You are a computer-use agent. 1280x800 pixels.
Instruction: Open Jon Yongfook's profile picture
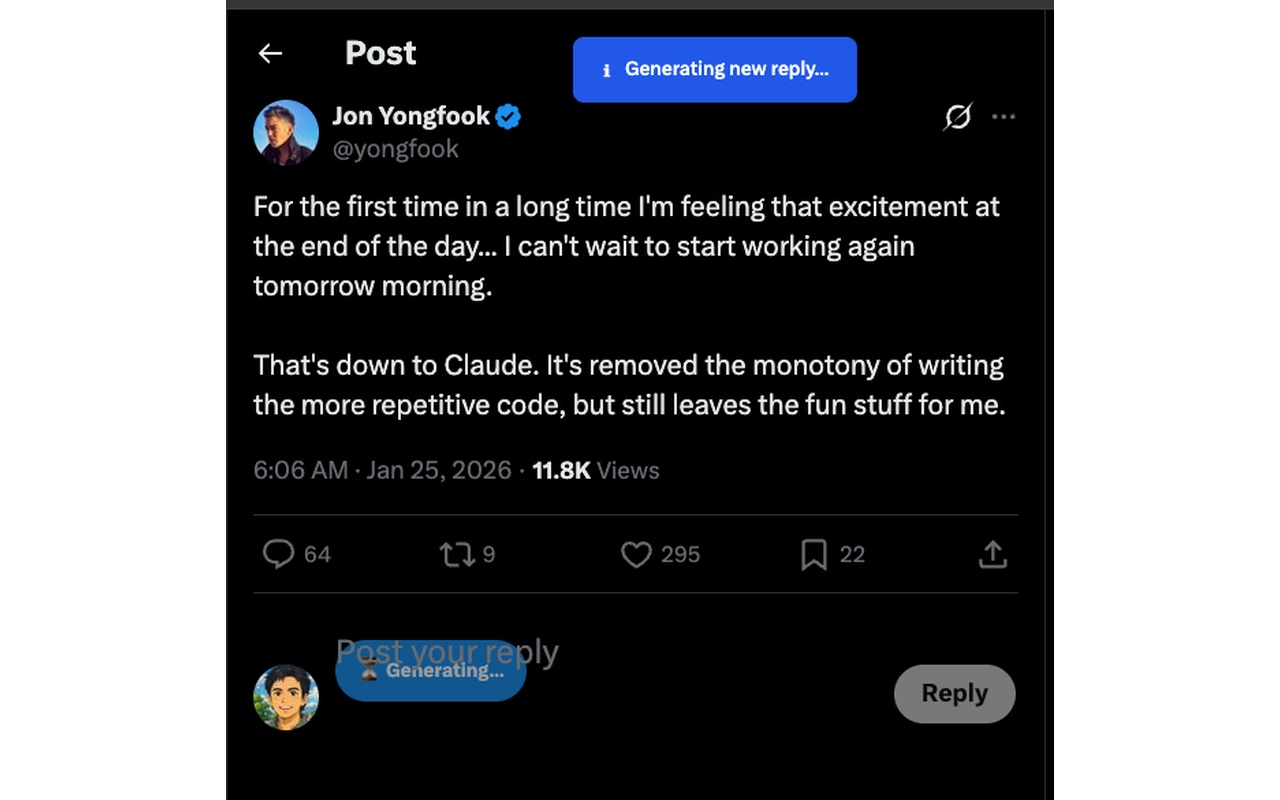click(x=285, y=132)
